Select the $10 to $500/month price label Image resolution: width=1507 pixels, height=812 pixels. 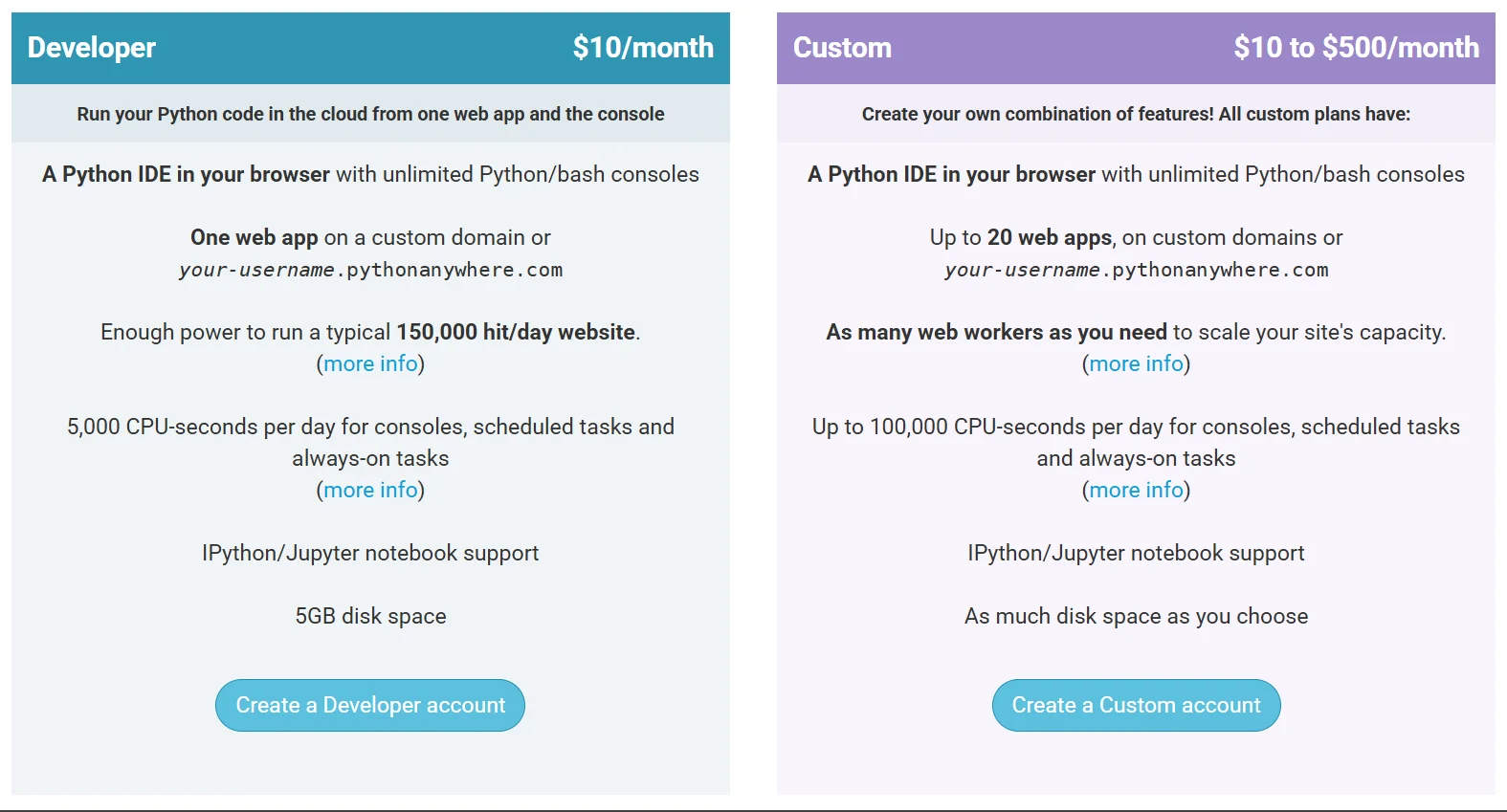point(1356,48)
